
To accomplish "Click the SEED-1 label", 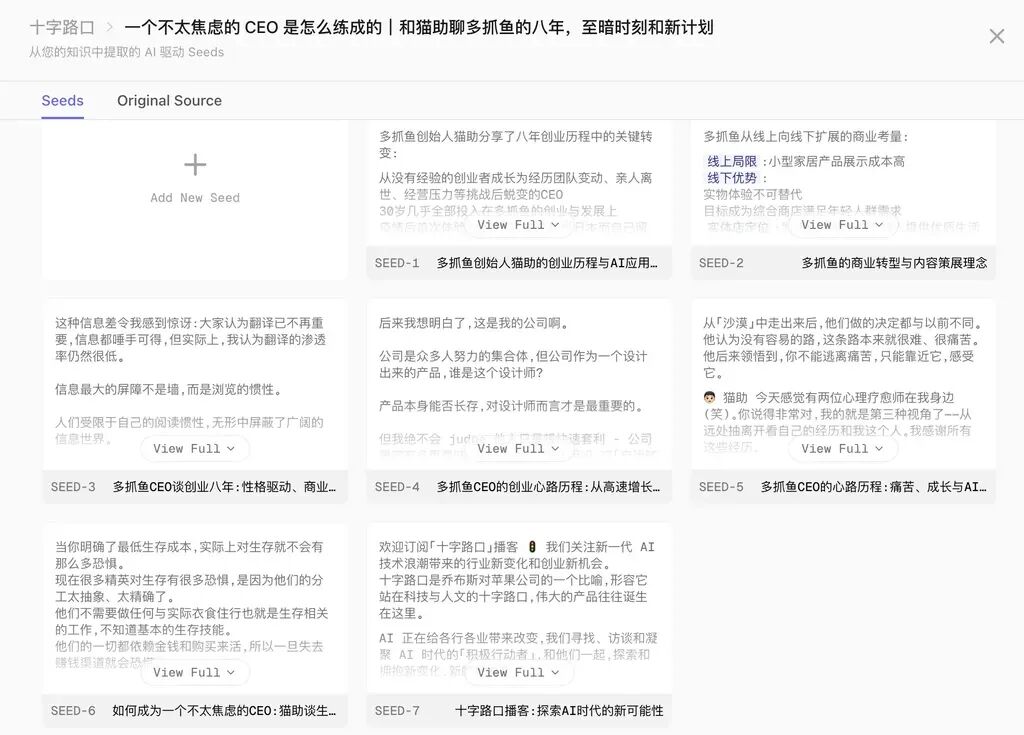I will [397, 263].
